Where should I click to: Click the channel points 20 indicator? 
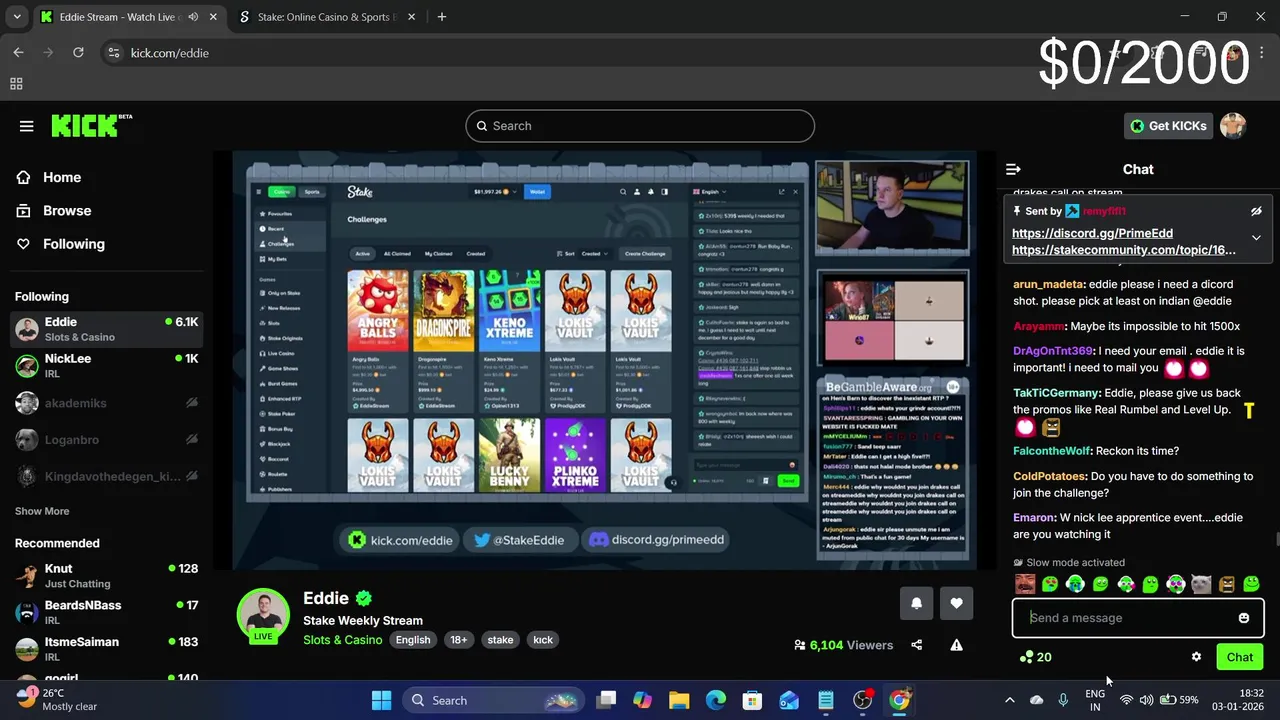(1035, 657)
